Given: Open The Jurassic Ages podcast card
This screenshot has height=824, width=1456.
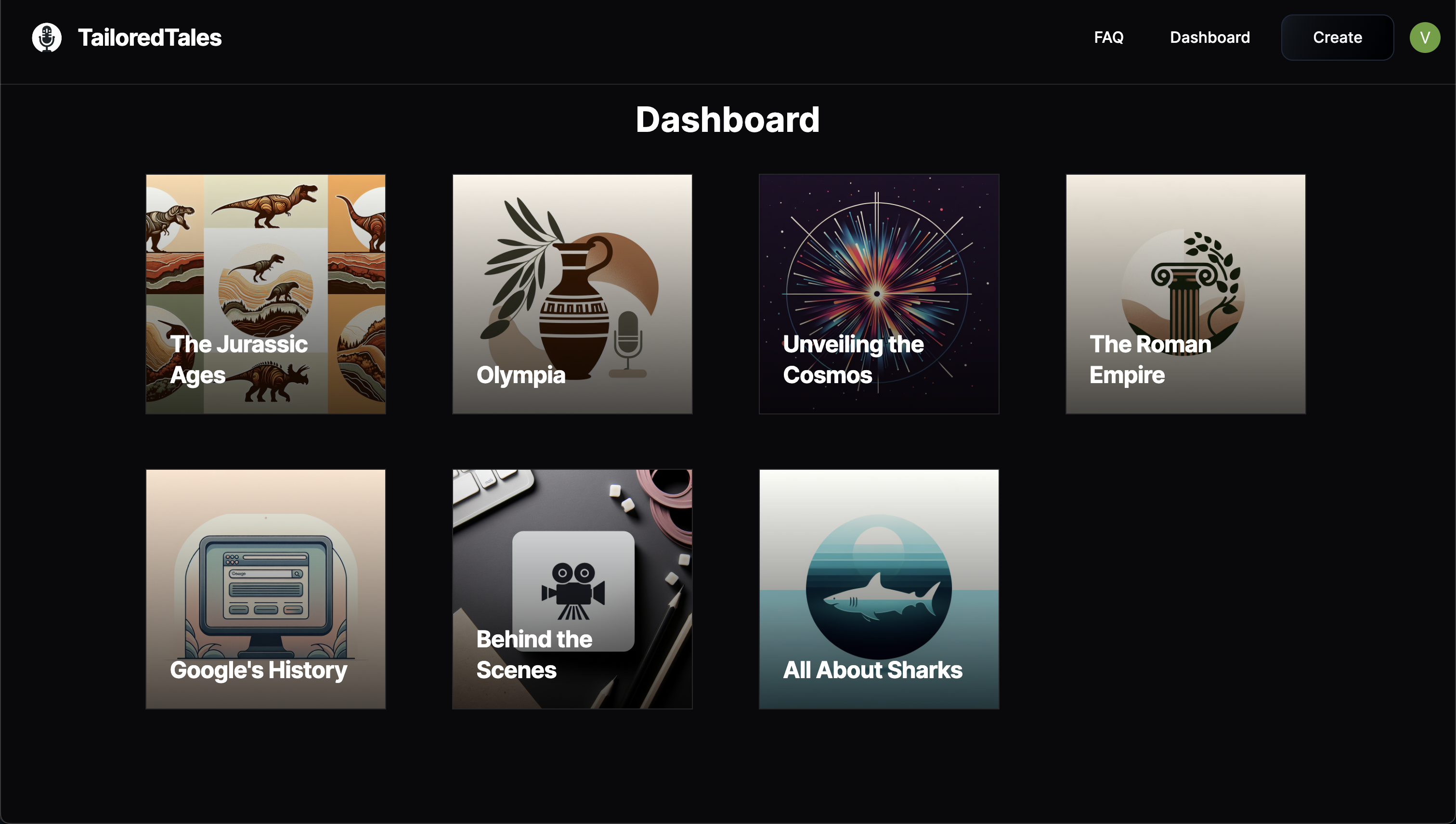Looking at the screenshot, I should pos(265,294).
